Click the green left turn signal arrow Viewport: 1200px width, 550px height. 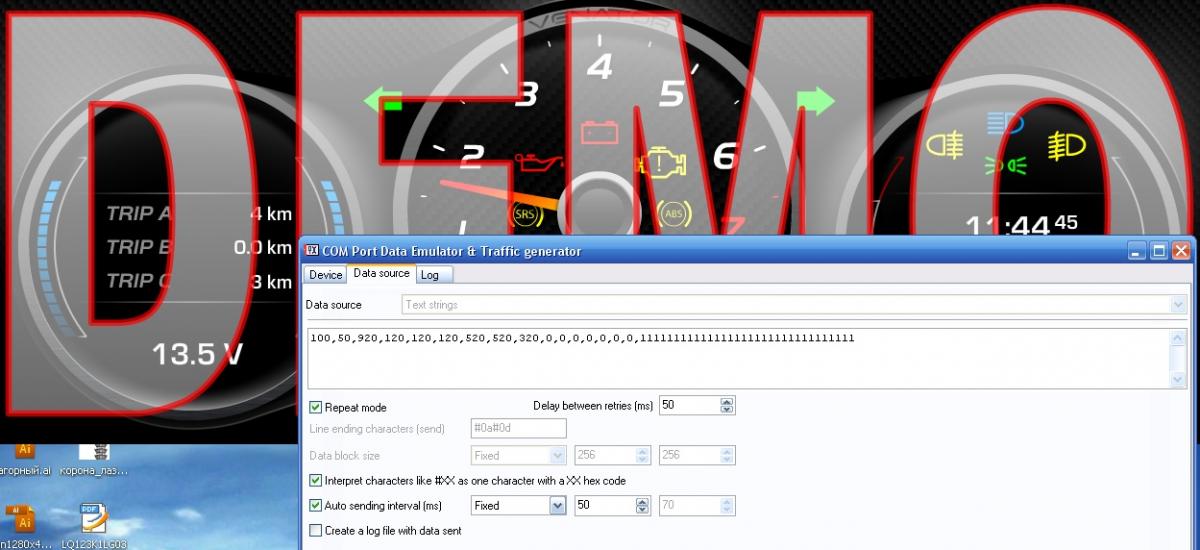(383, 102)
